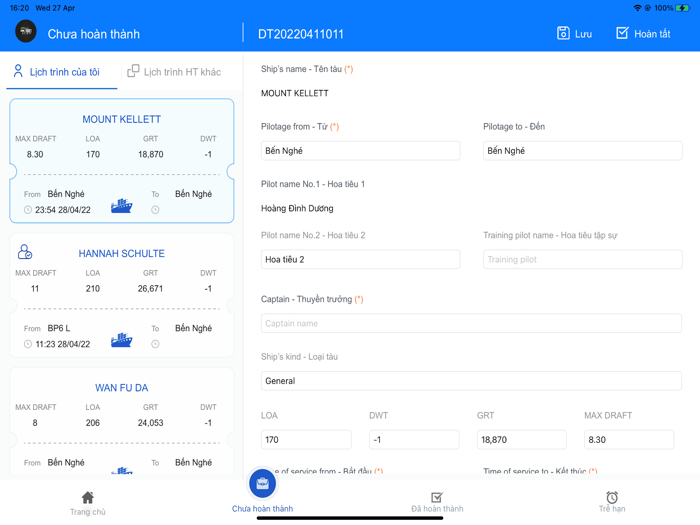The width and height of the screenshot is (700, 525).
Task: Click the user icon beside Lịch trình của tôi
Action: point(18,71)
